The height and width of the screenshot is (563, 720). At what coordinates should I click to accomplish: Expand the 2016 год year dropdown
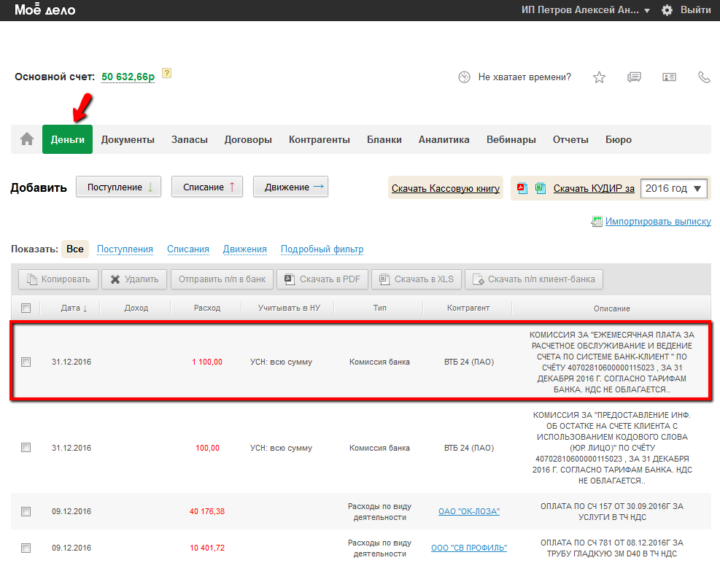coord(674,188)
